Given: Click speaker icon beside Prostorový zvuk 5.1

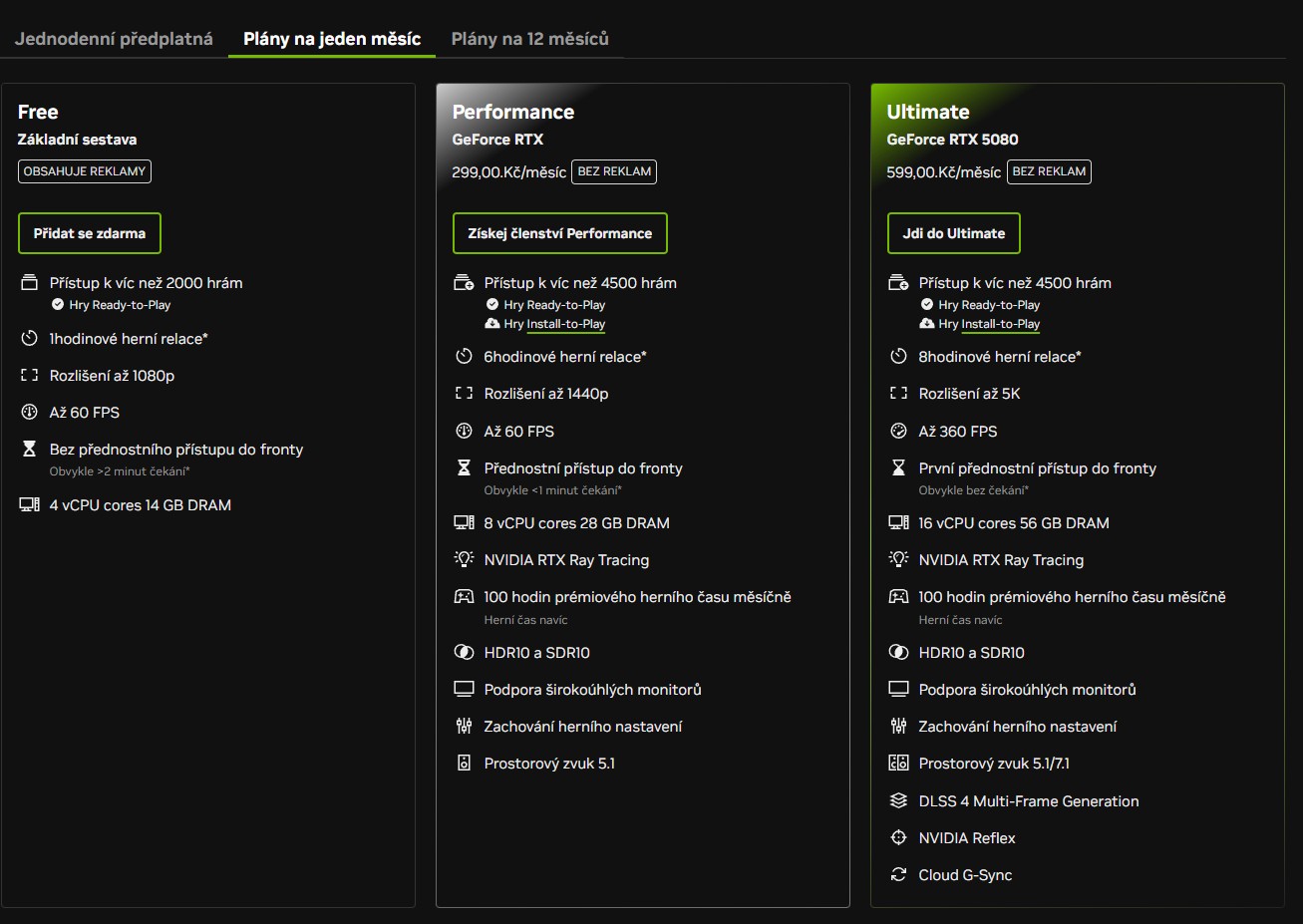Looking at the screenshot, I should coord(464,764).
